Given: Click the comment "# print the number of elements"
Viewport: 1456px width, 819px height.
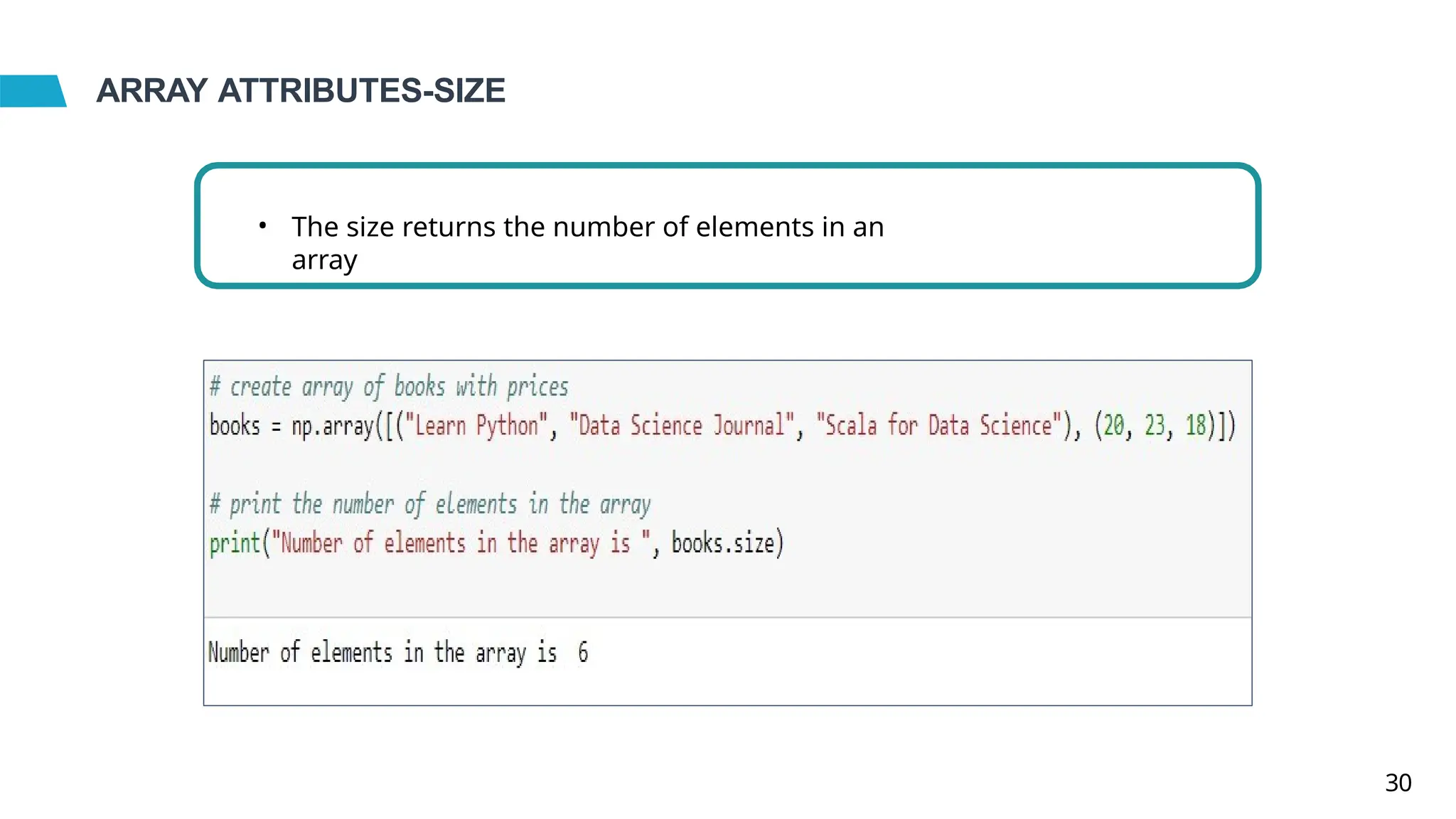Looking at the screenshot, I should click(x=430, y=504).
